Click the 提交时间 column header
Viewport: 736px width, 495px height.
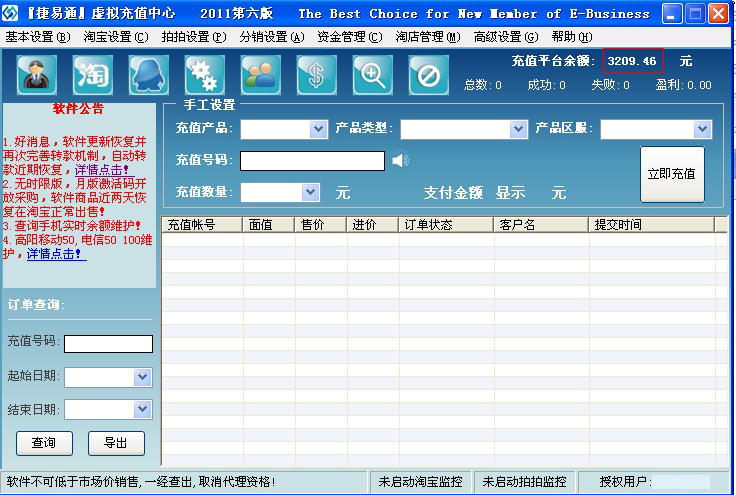(x=652, y=225)
